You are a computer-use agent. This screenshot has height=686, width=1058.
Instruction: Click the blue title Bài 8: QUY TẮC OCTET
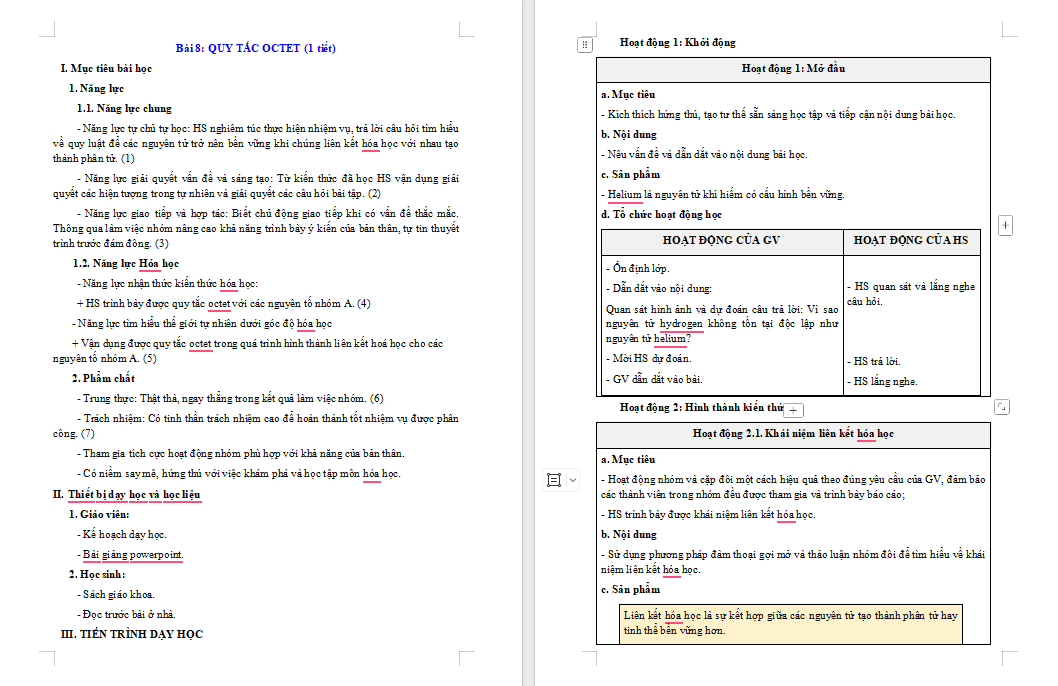click(x=253, y=47)
